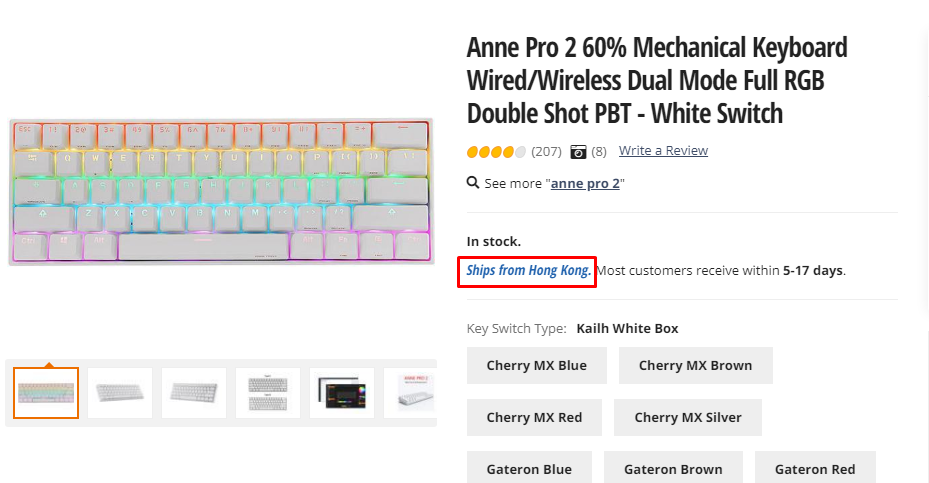The width and height of the screenshot is (929, 483).
Task: Choose the Gateron Blue switch
Action: click(529, 469)
